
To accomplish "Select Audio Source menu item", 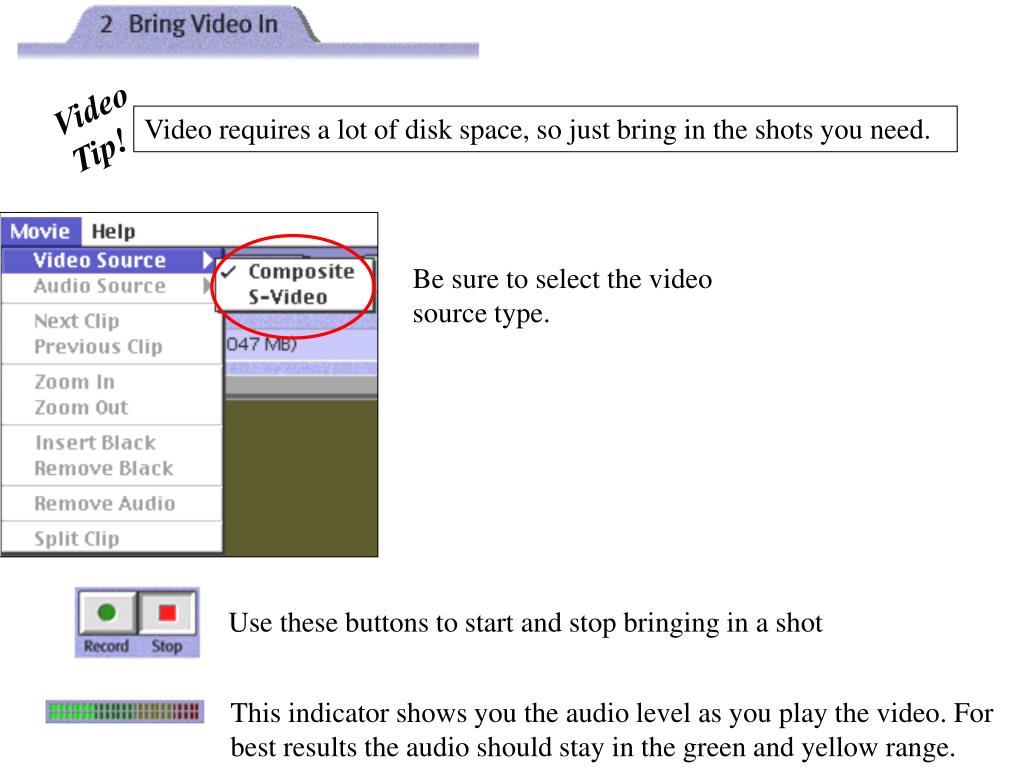I will coord(111,286).
